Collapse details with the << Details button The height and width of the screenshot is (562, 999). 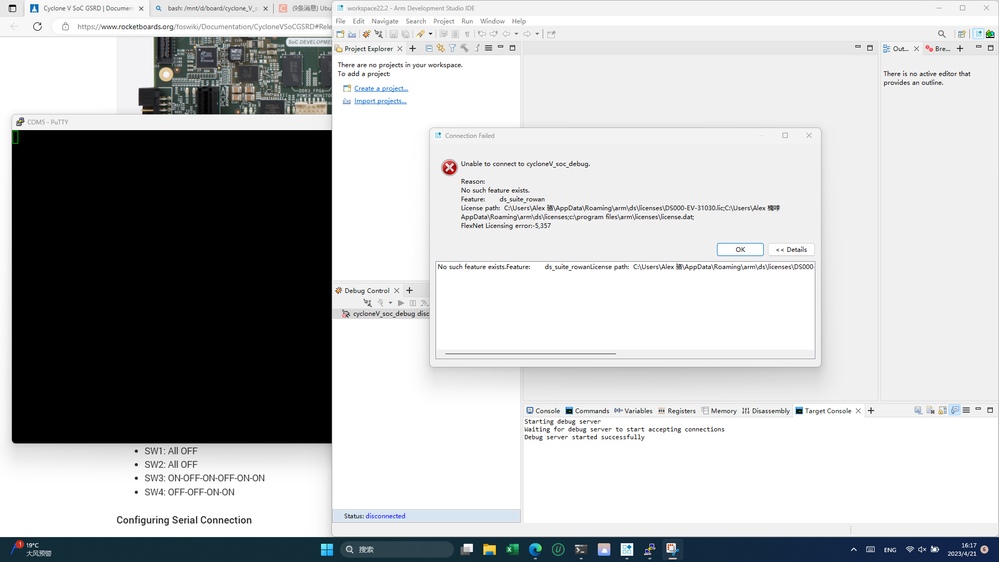click(x=791, y=249)
